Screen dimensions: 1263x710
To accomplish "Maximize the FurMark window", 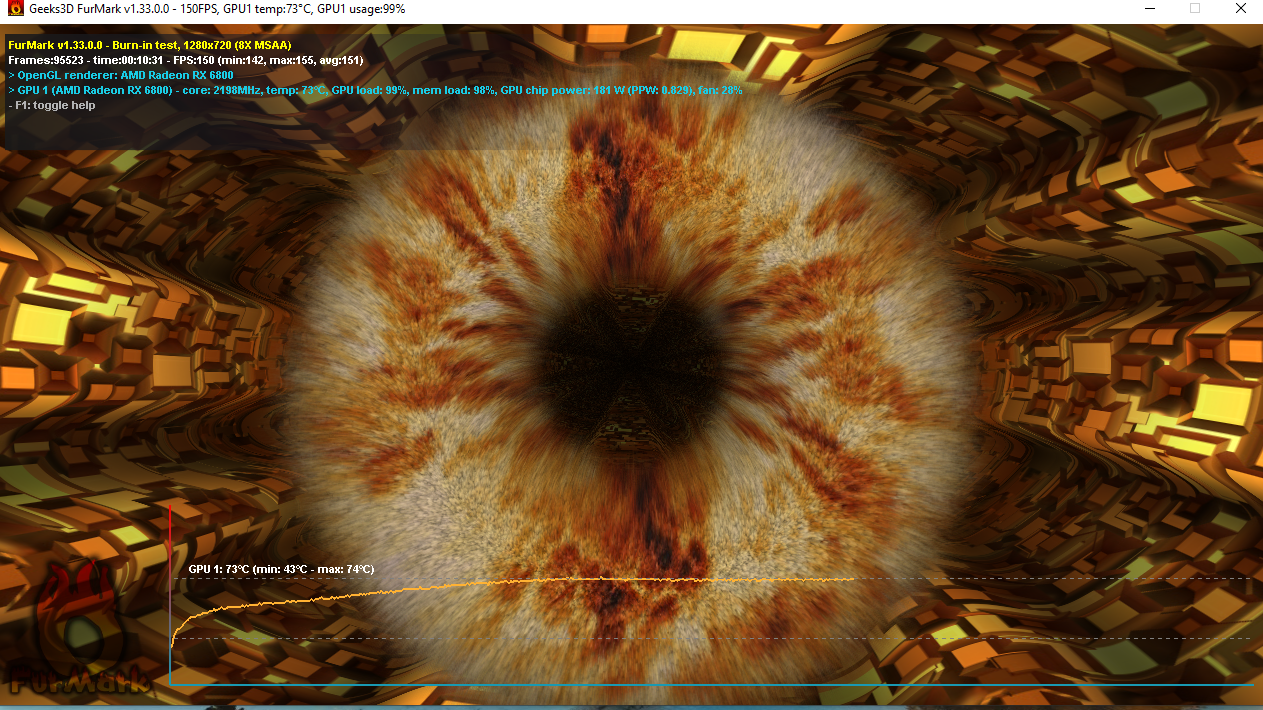I will tap(1195, 8).
